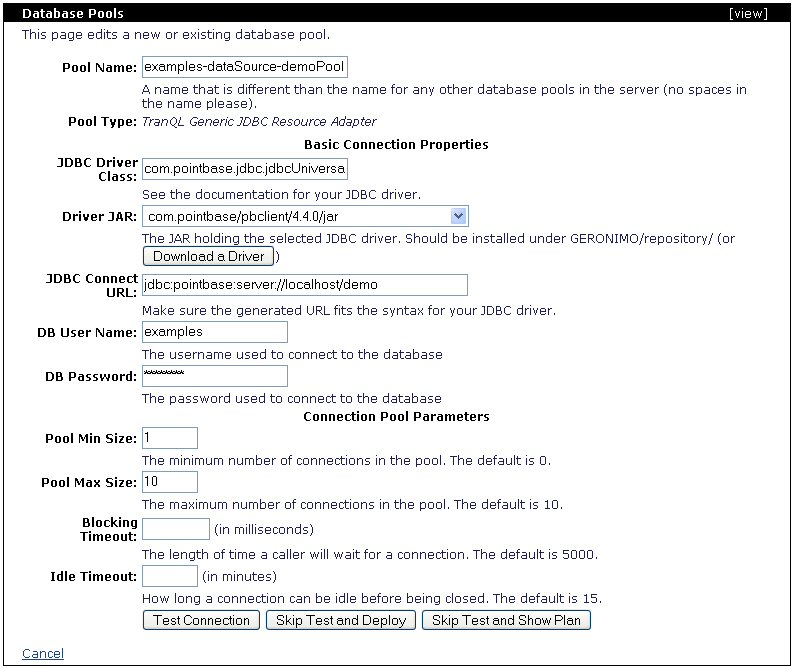Click the Driver JAR label
This screenshot has width=793, height=668.
[99, 217]
